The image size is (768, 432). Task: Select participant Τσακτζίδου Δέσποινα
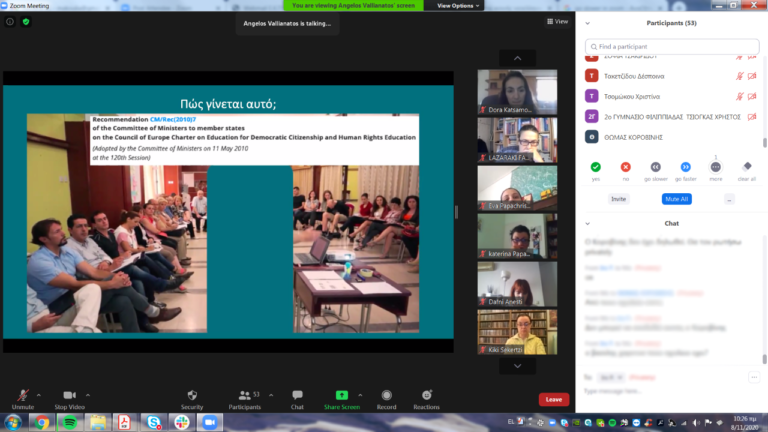[x=671, y=76]
